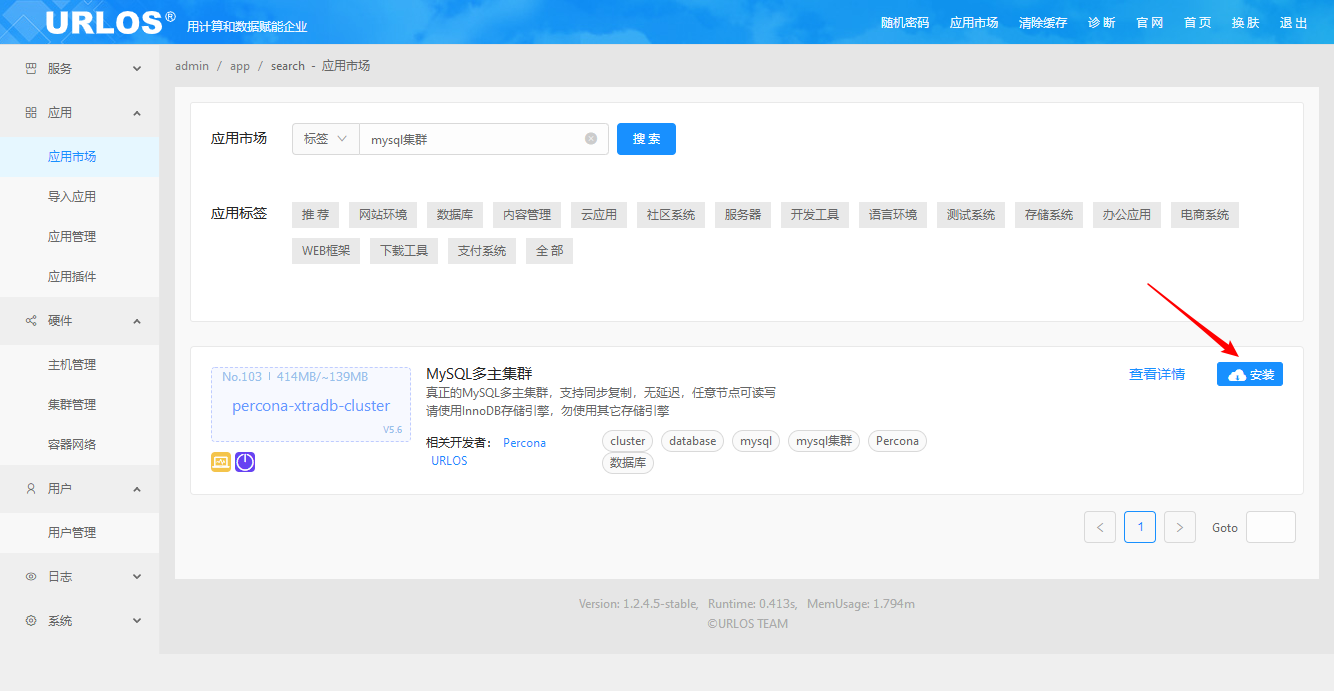Open 应用插件 in the sidebar

72,277
